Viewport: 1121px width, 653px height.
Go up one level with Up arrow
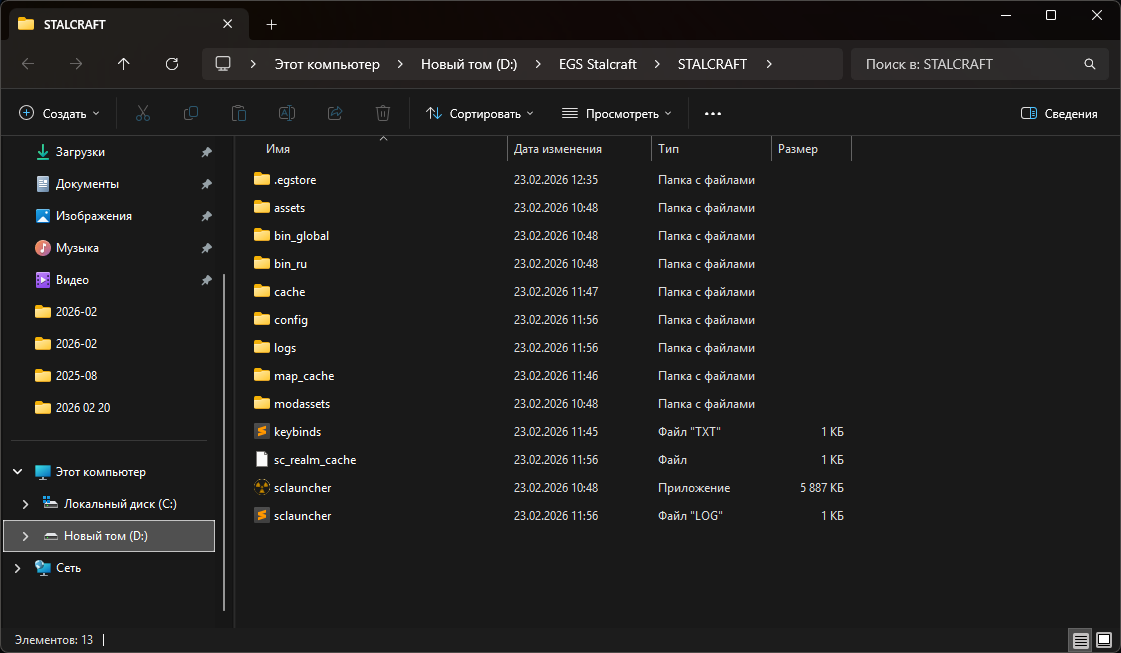tap(124, 64)
